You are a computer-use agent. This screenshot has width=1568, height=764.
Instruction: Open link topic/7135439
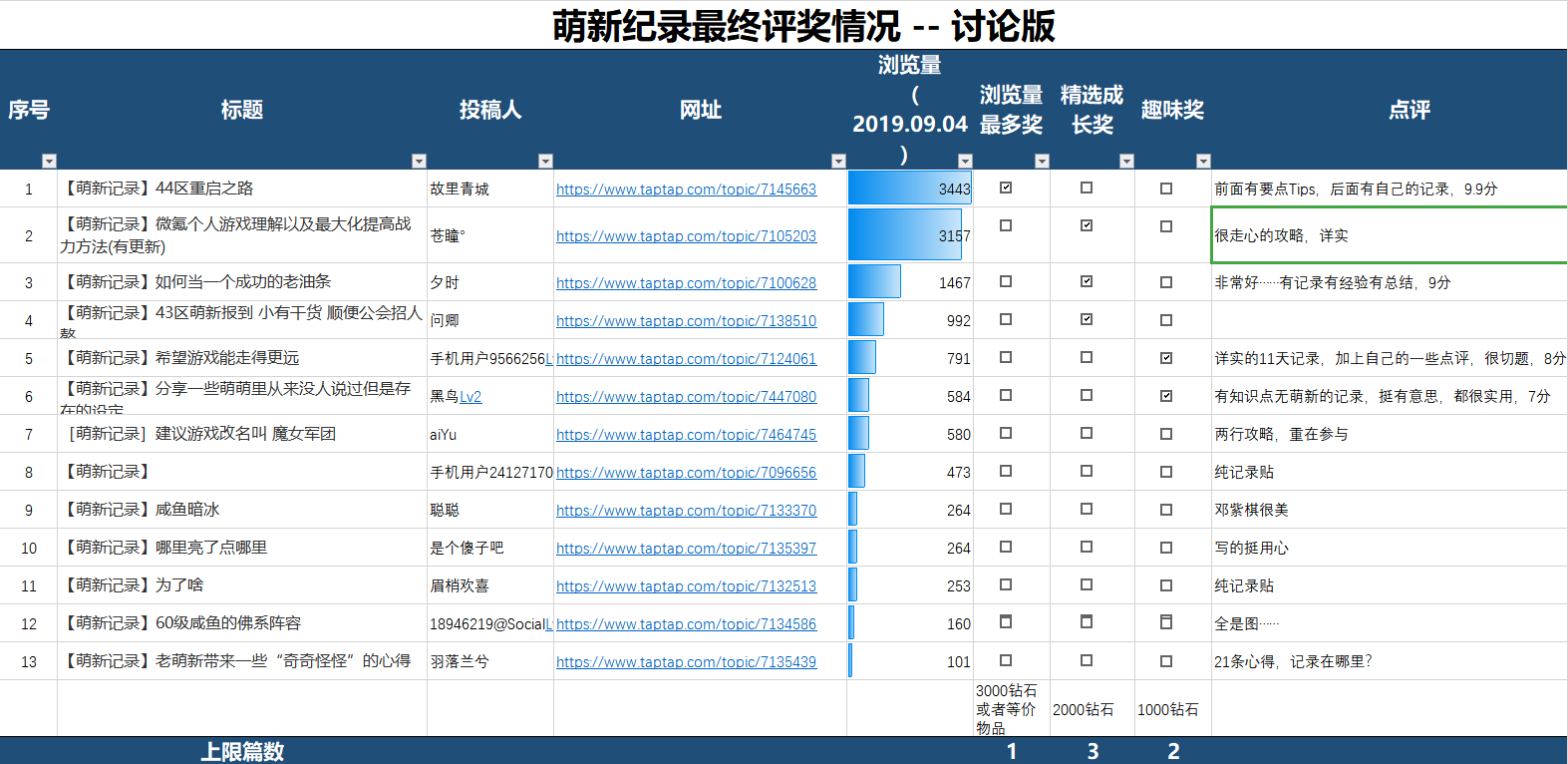pyautogui.click(x=686, y=662)
